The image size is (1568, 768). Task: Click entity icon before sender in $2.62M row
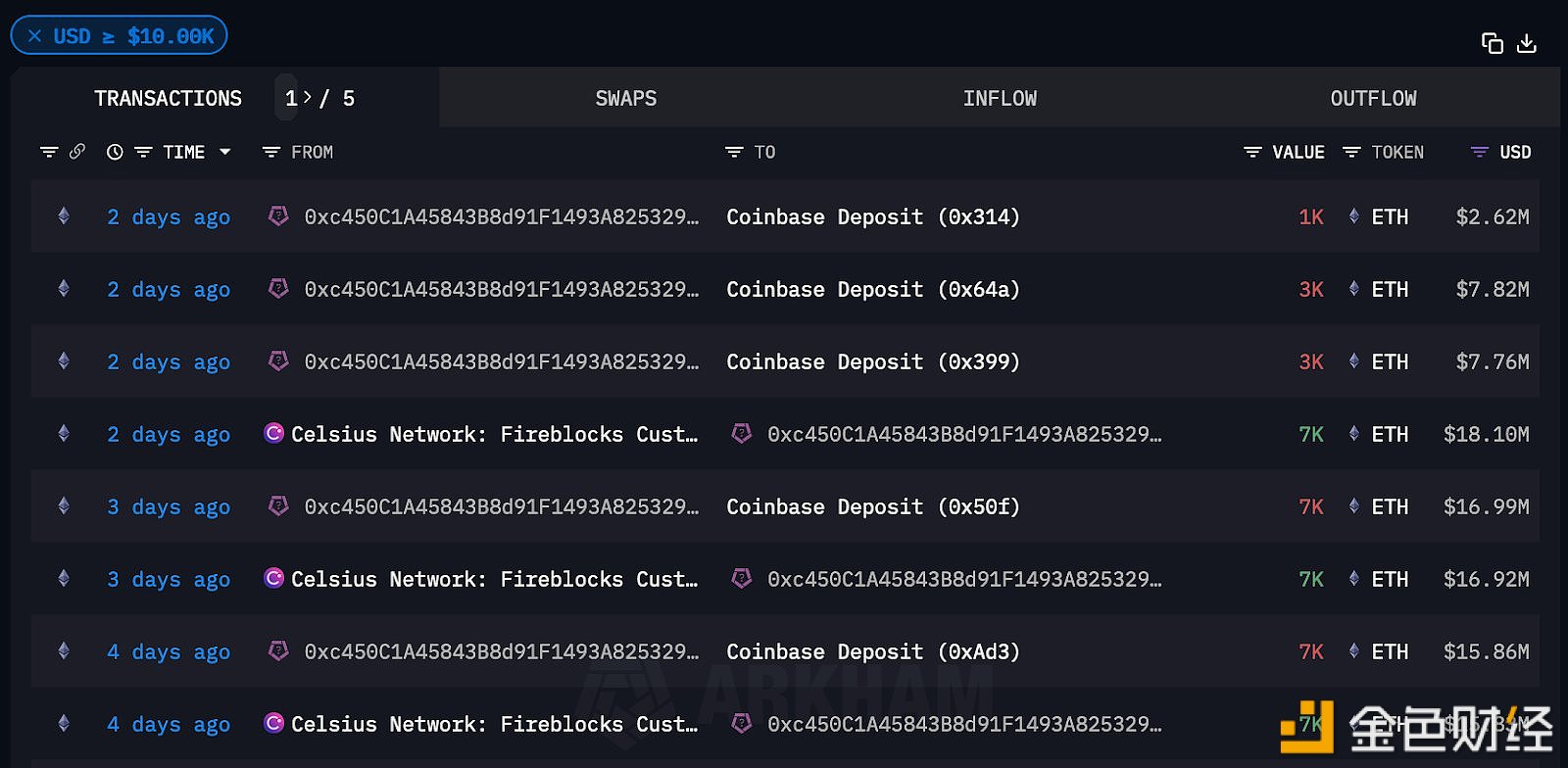click(x=278, y=216)
